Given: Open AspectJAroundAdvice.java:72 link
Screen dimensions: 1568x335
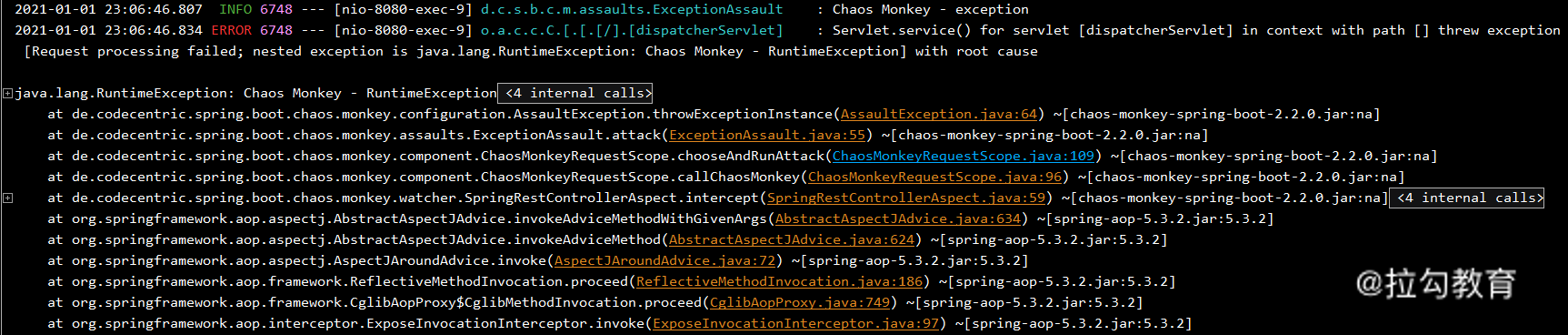Looking at the screenshot, I should click(665, 260).
